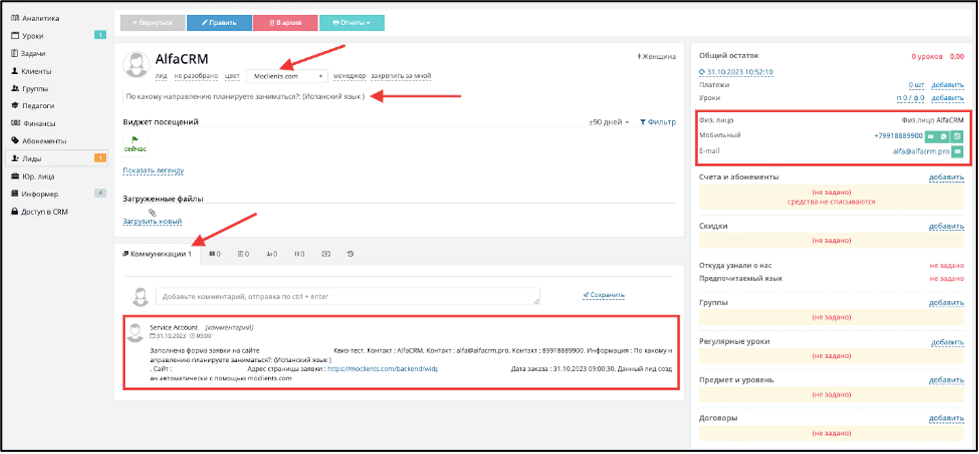This screenshot has width=979, height=454.
Task: Open the Клиенты sidebar item
Action: (36, 71)
